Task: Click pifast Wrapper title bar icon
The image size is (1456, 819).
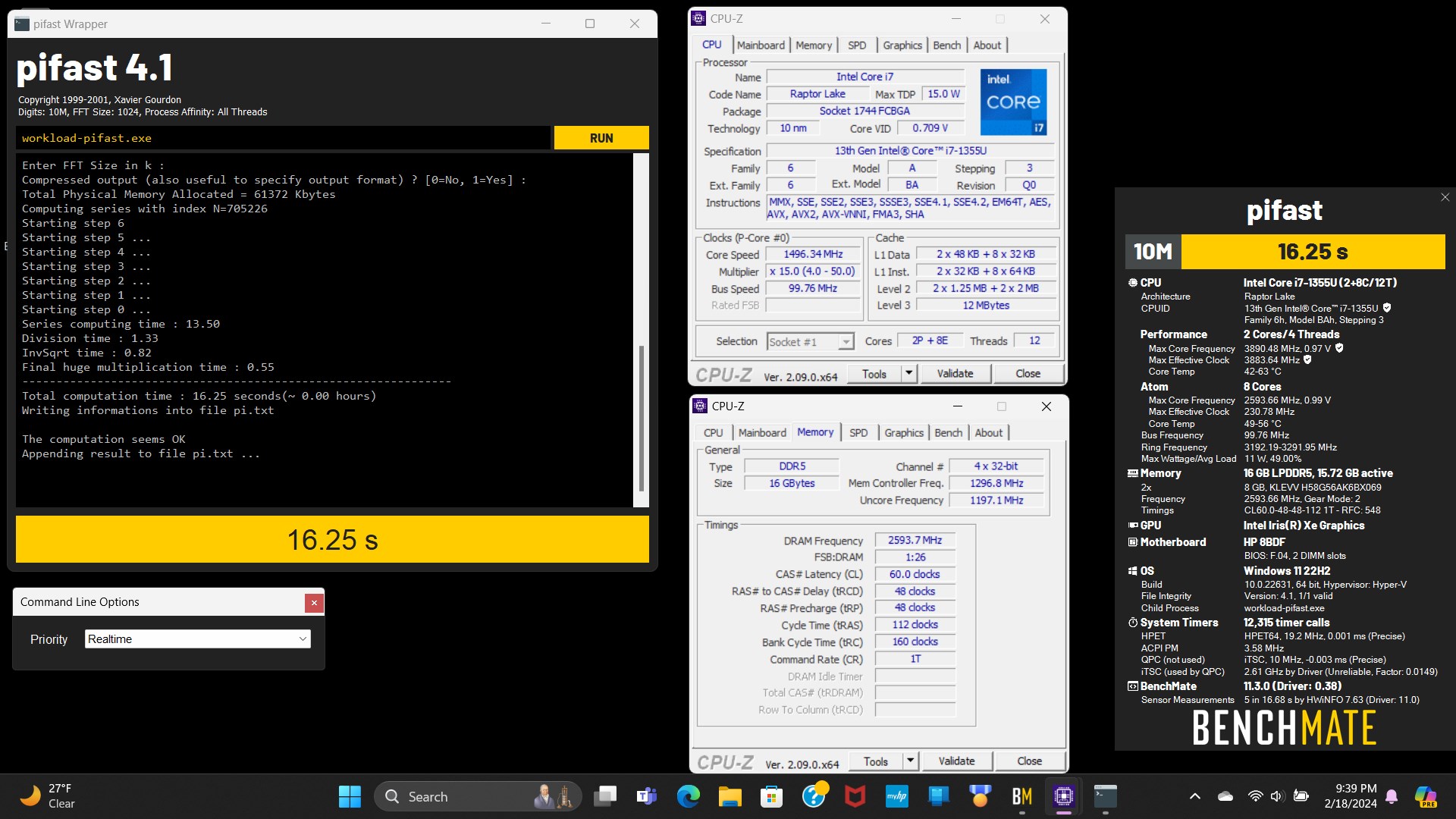Action: coord(22,24)
